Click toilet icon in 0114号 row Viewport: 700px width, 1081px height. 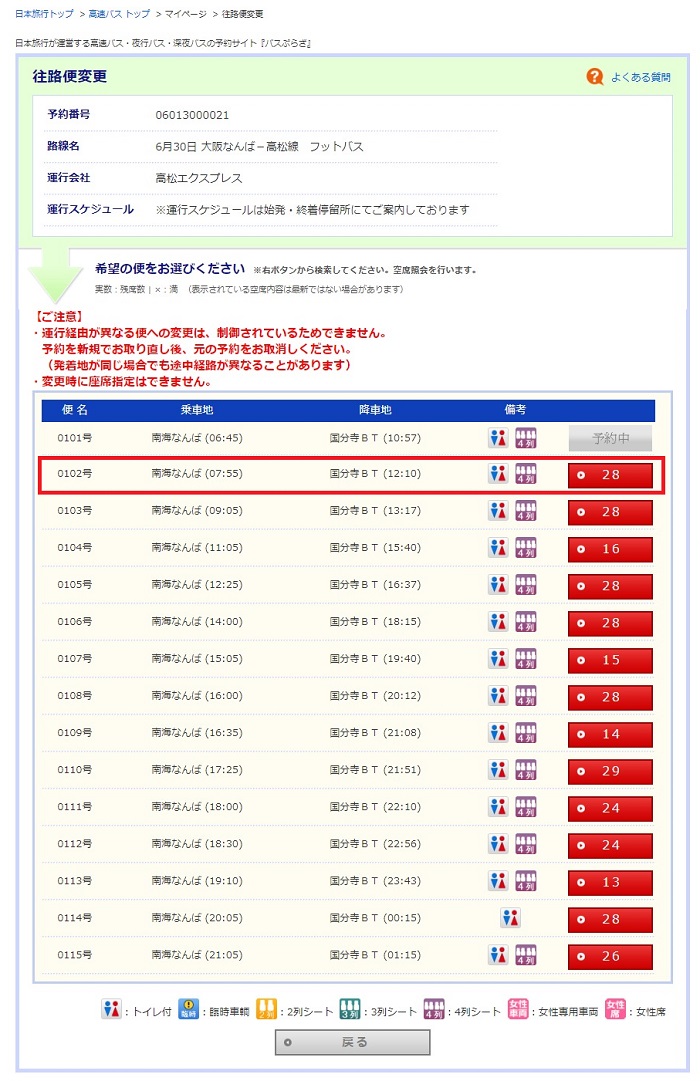coord(511,918)
